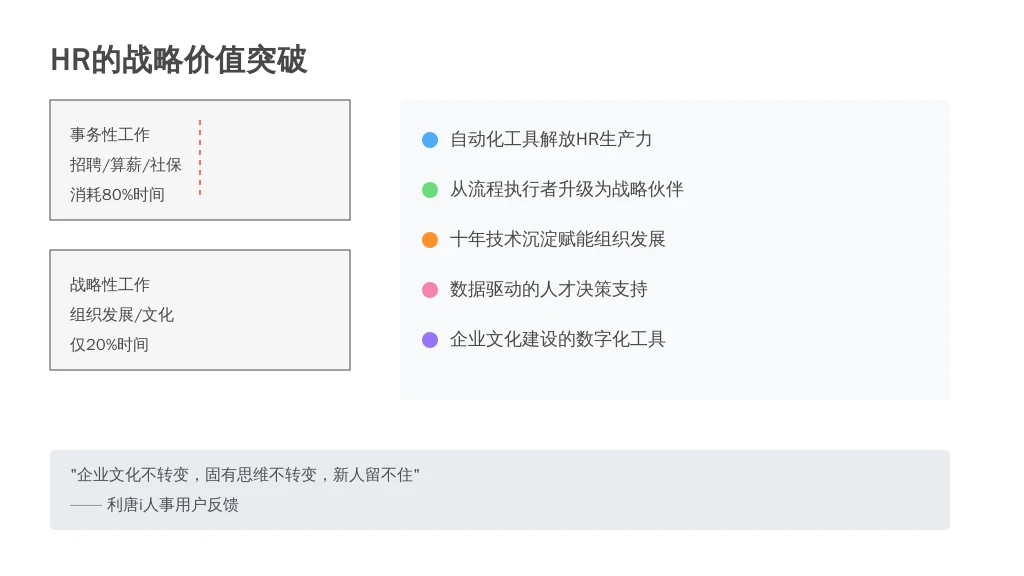Click 从流程执行者升级为战略伙伴 text
This screenshot has height=576, width=1024.
coord(566,189)
